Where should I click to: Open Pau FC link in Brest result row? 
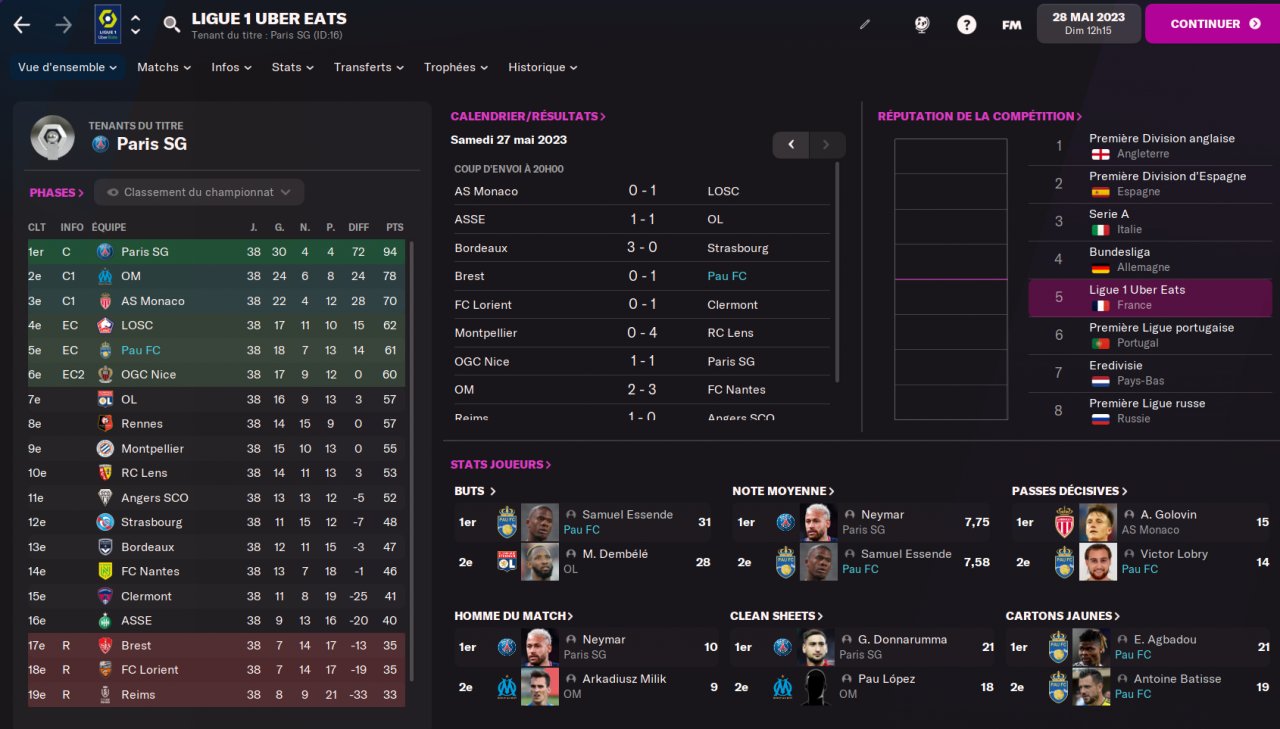[727, 276]
